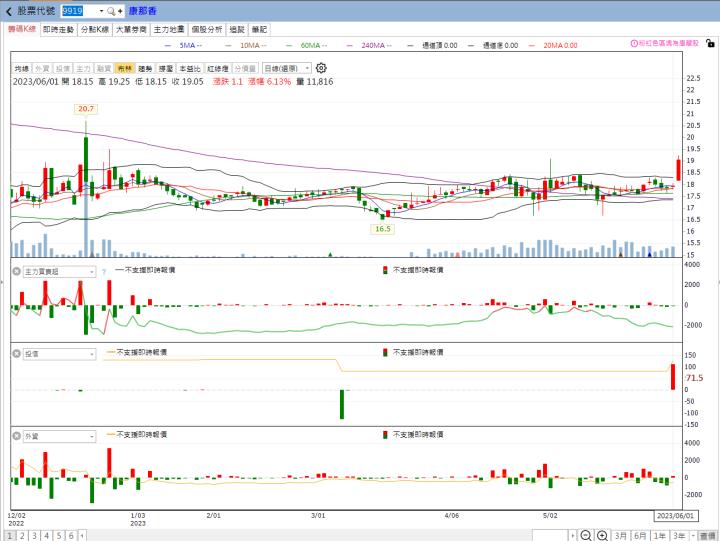Open the 追蹤 tab
The image size is (720, 541).
point(237,29)
